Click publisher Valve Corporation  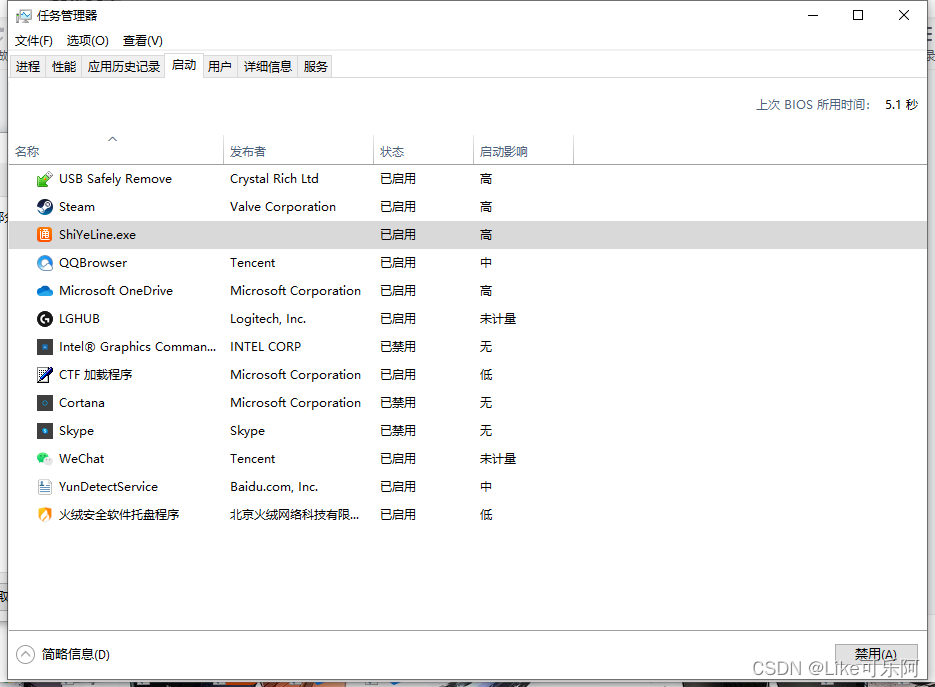(283, 207)
